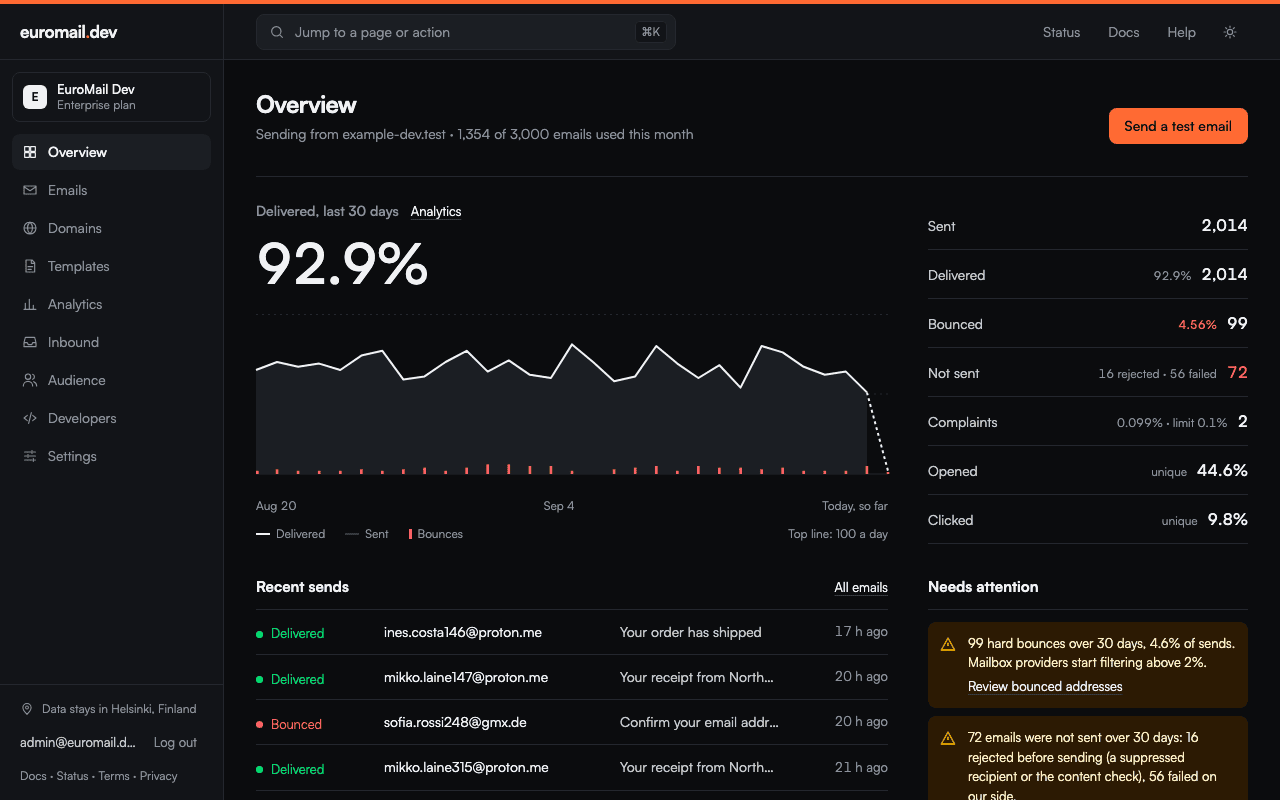Viewport: 1280px width, 800px height.
Task: Open All emails link
Action: 861,587
